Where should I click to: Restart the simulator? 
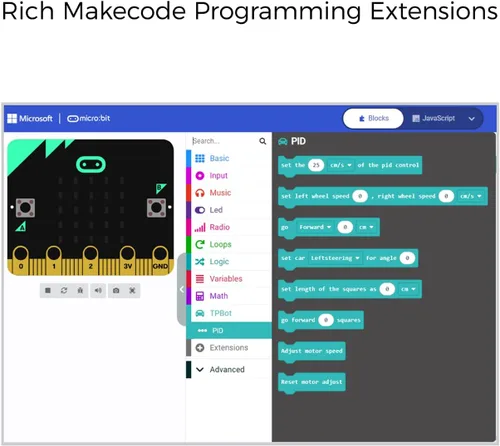(64, 290)
